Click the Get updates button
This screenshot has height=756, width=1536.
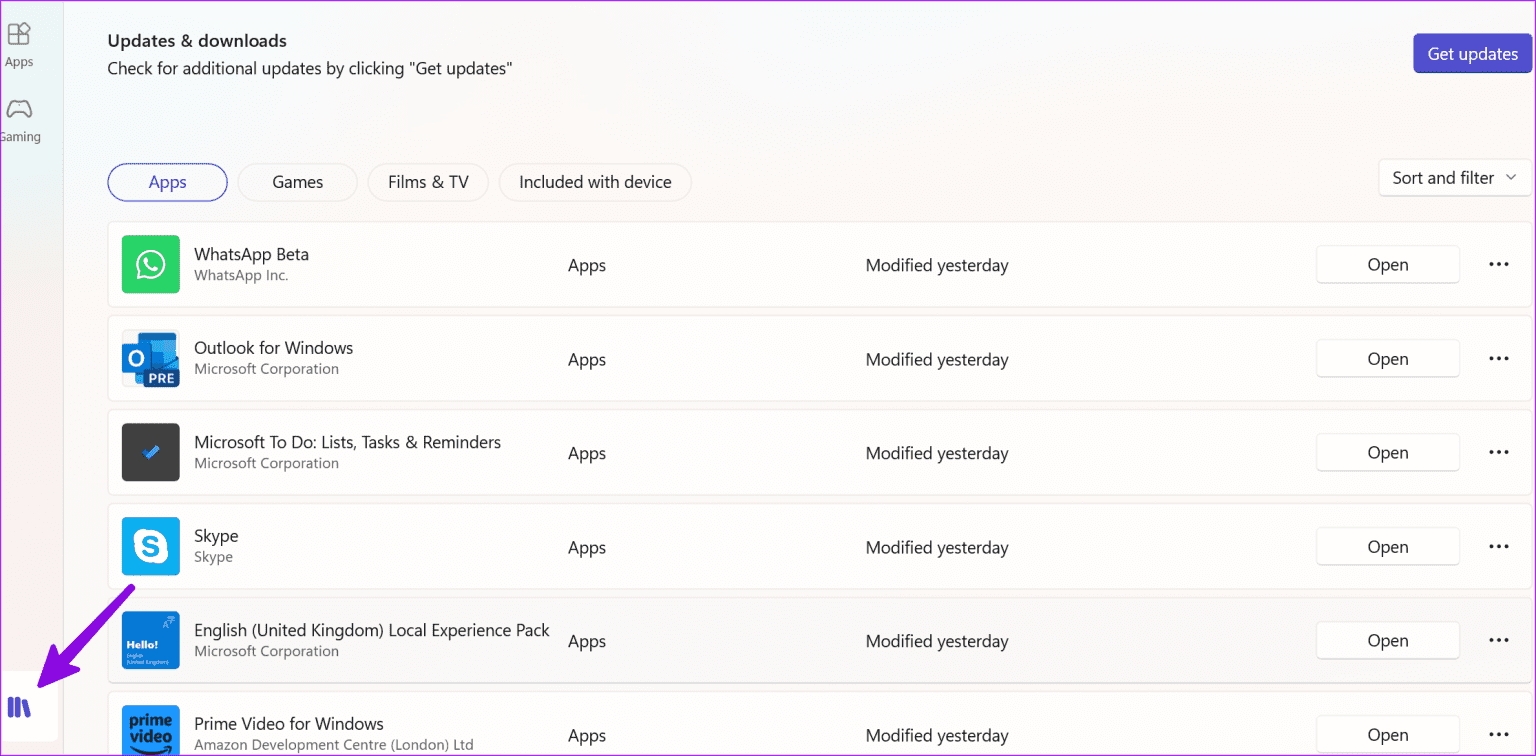pos(1472,54)
